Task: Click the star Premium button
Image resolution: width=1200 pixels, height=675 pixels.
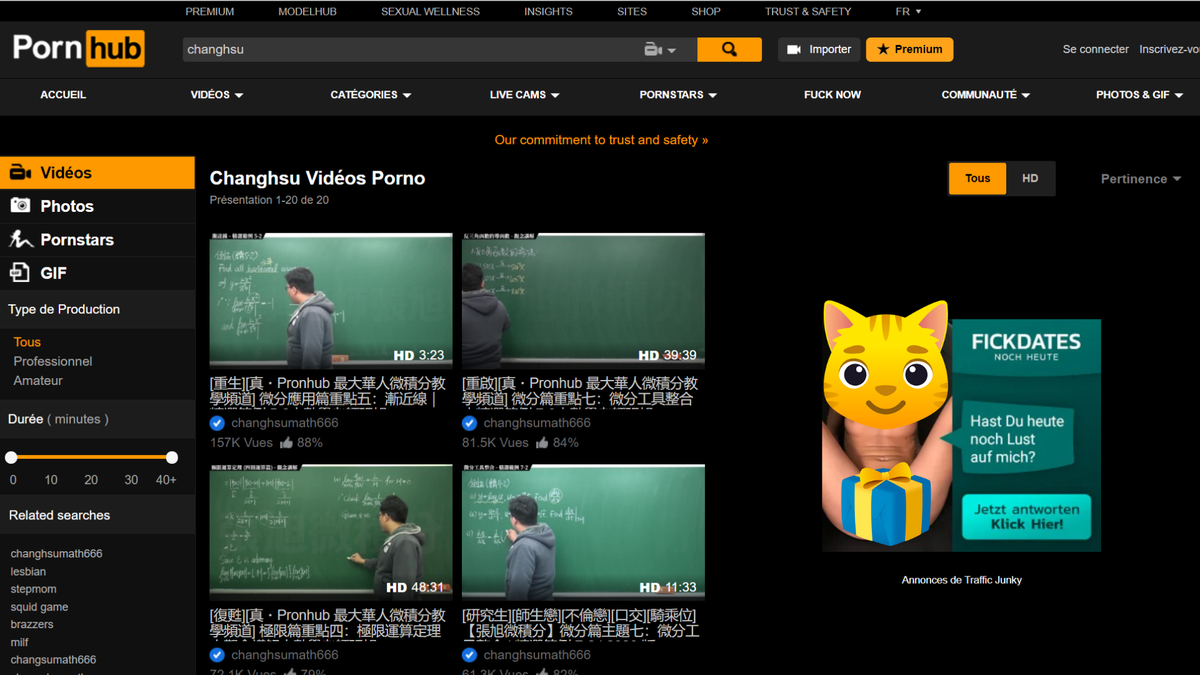Action: tap(910, 49)
